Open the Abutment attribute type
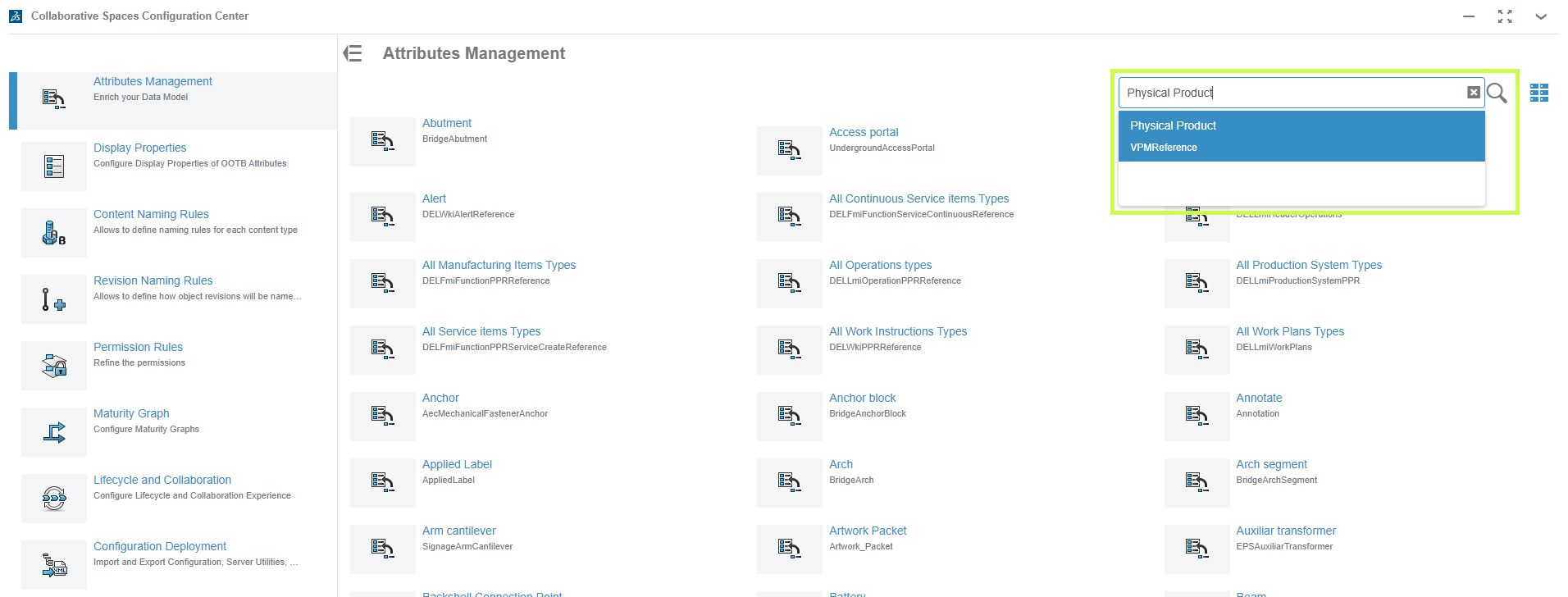Viewport: 1568px width, 597px height. pos(446,123)
